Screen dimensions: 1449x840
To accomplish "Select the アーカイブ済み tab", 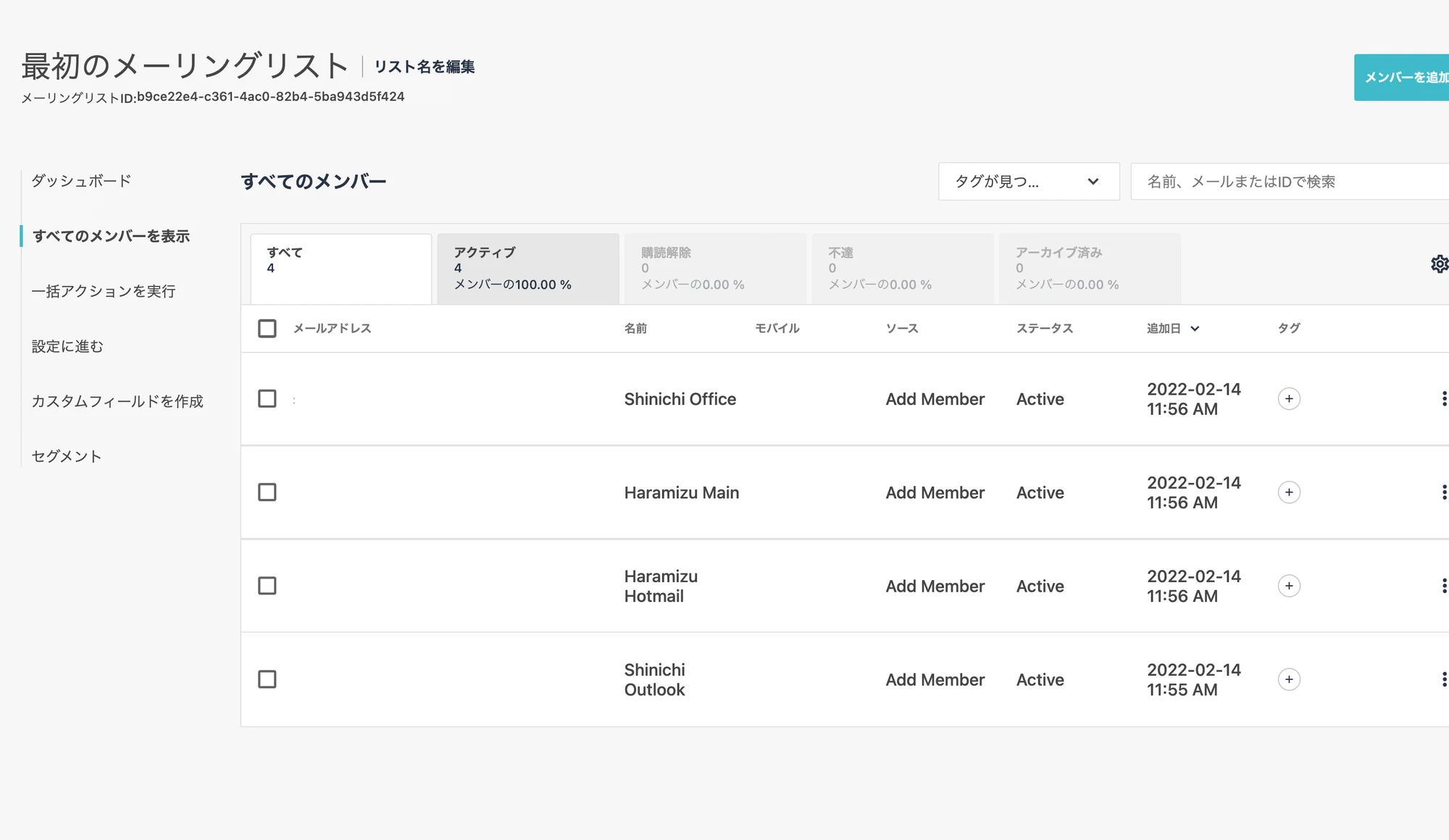I will click(1090, 269).
